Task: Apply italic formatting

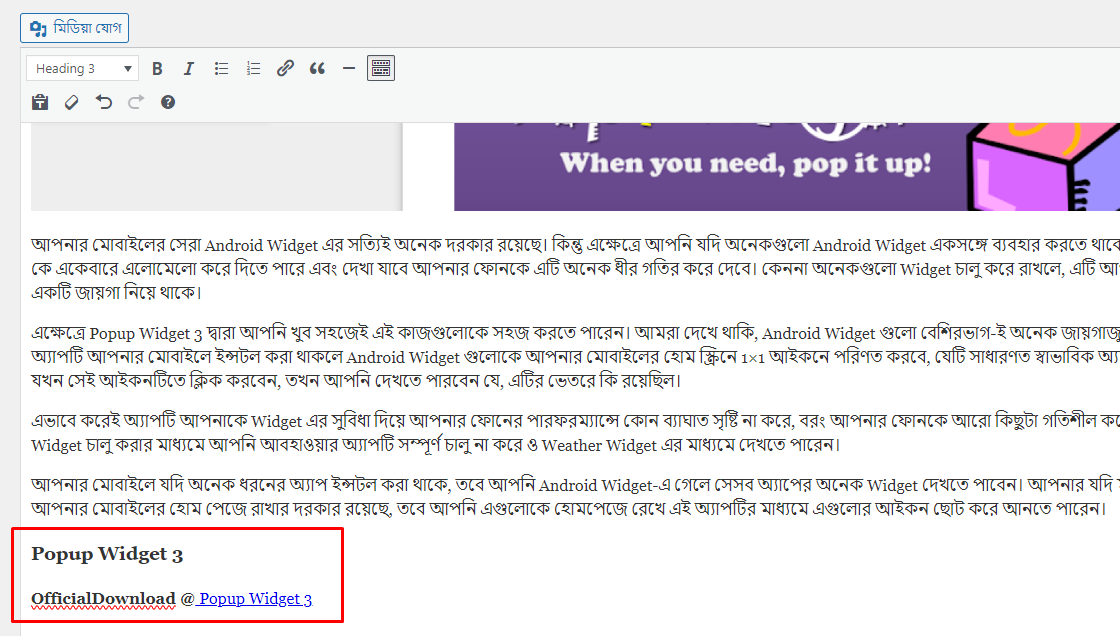Action: [188, 67]
